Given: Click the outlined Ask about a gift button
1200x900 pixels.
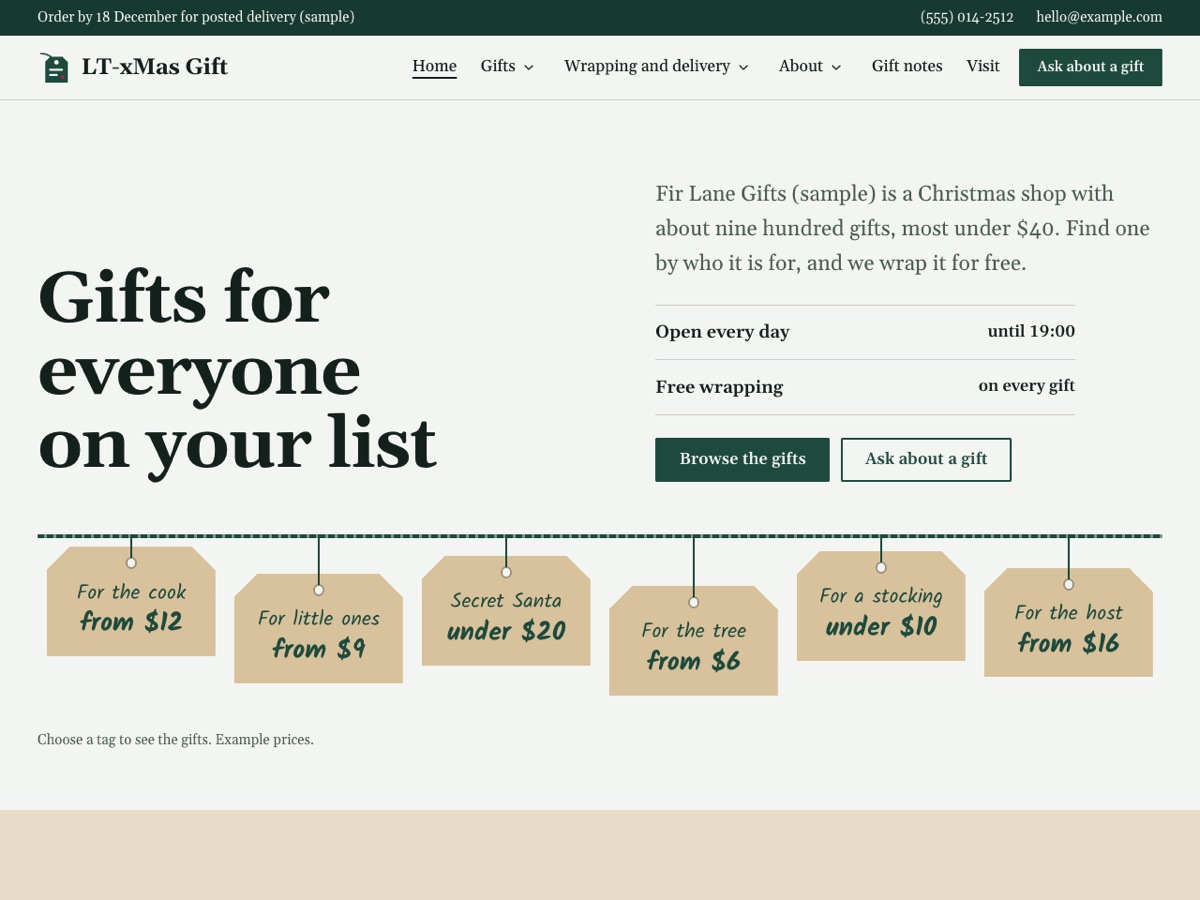Looking at the screenshot, I should coord(926,460).
